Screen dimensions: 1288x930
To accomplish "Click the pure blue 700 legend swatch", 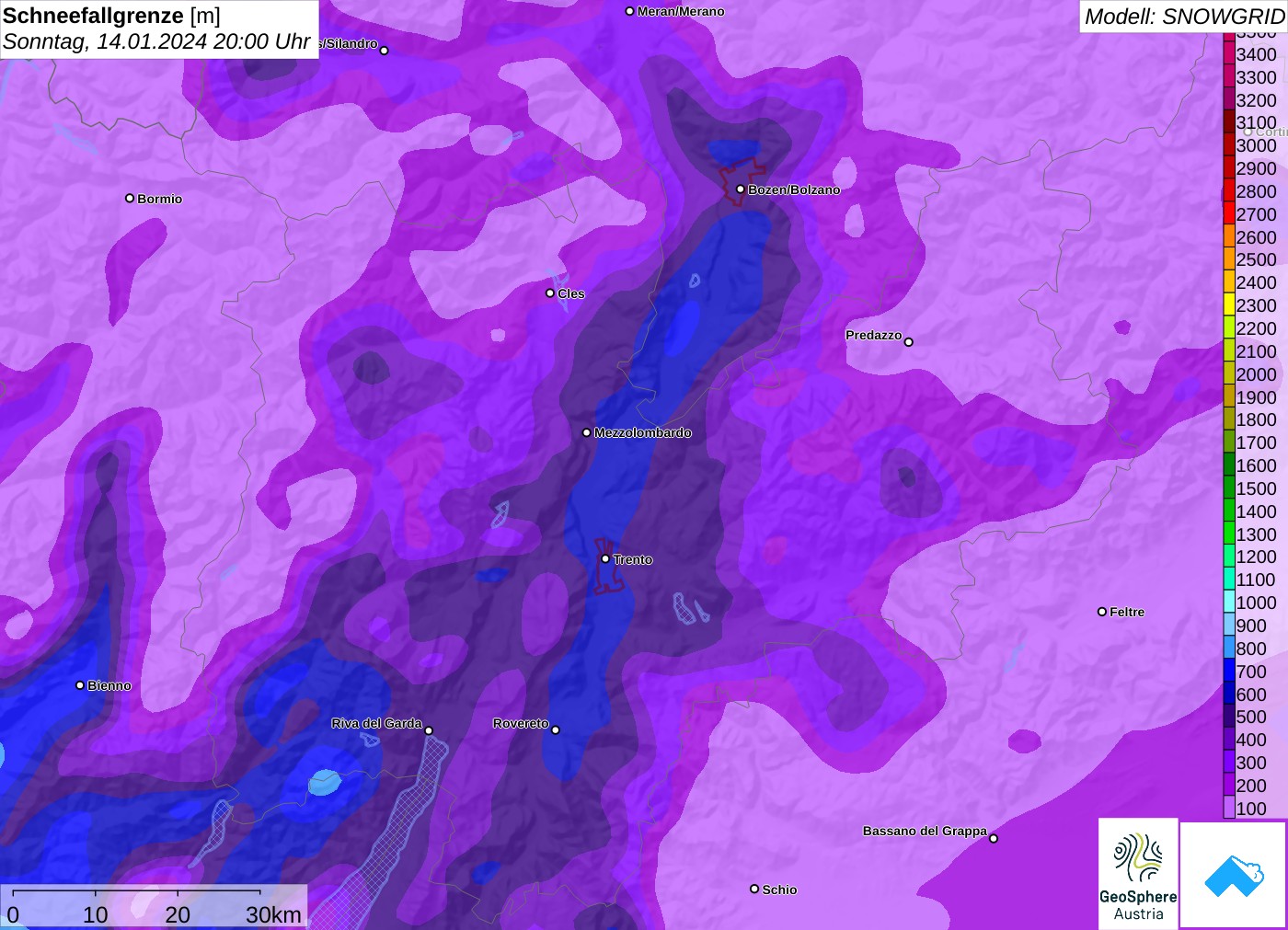I will tap(1229, 671).
